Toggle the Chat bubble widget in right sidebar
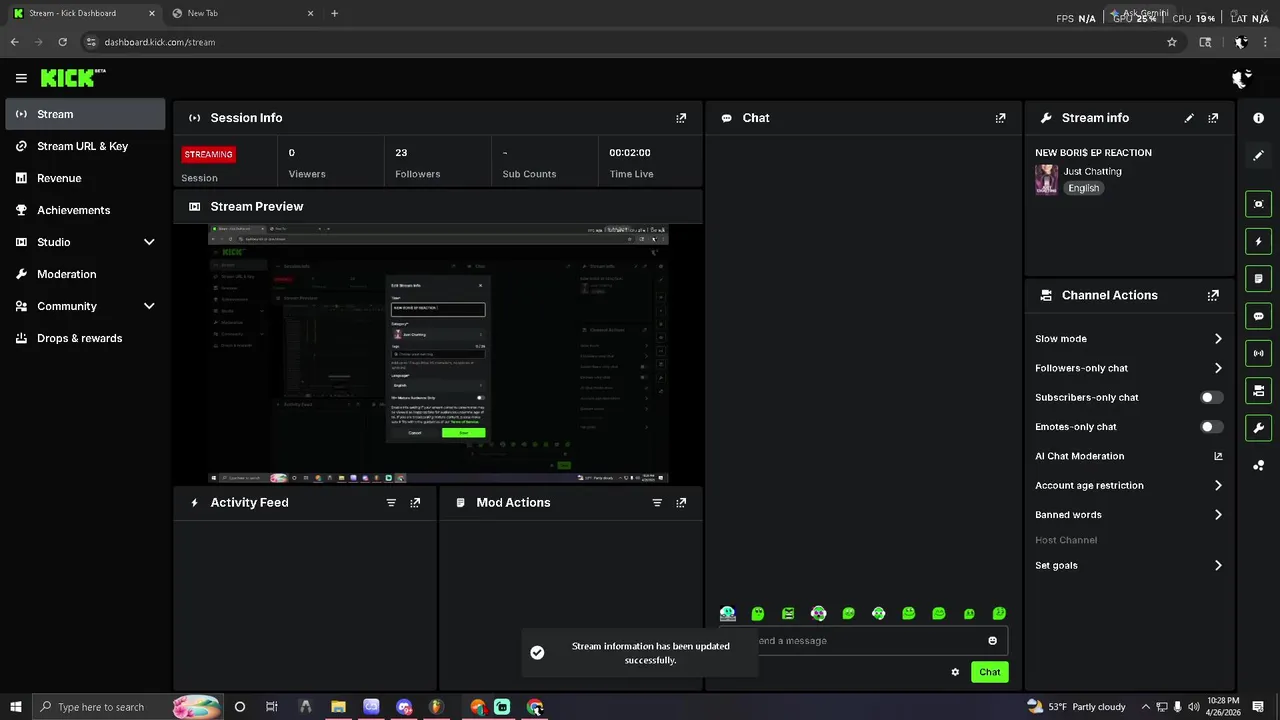This screenshot has height=720, width=1280. click(x=1258, y=316)
